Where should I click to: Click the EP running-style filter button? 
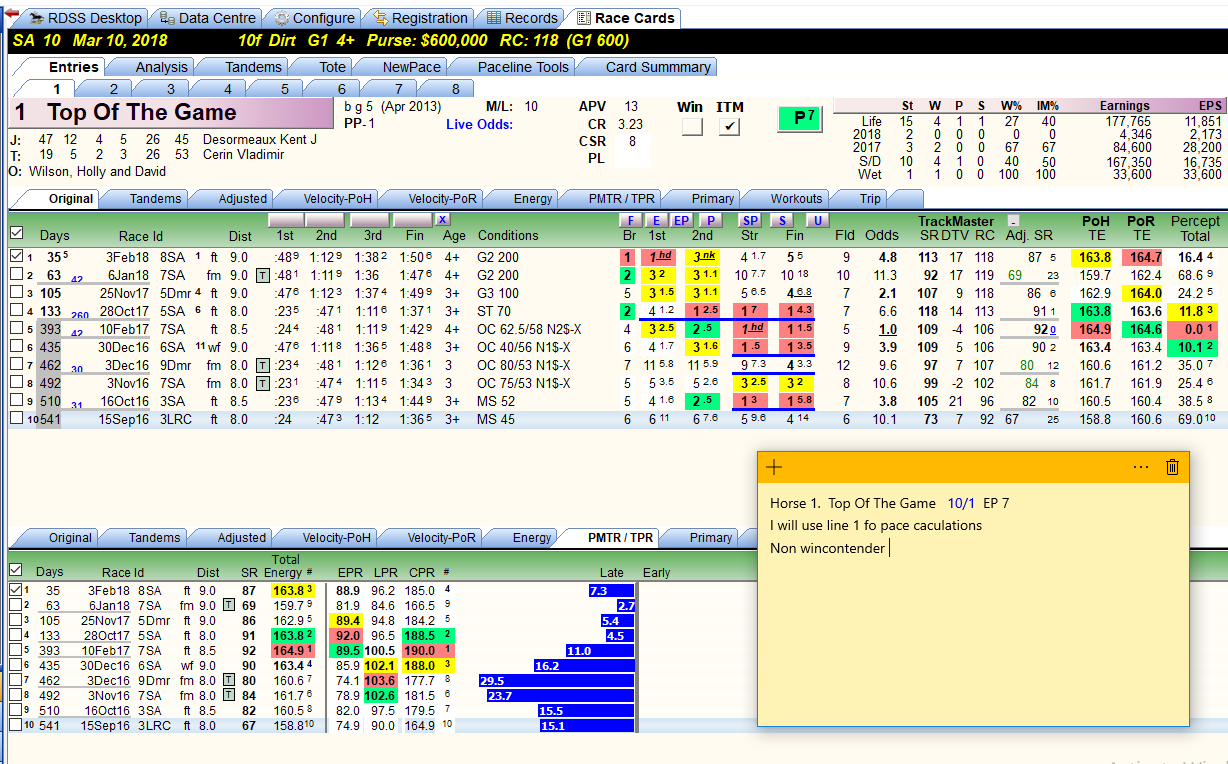tap(681, 219)
